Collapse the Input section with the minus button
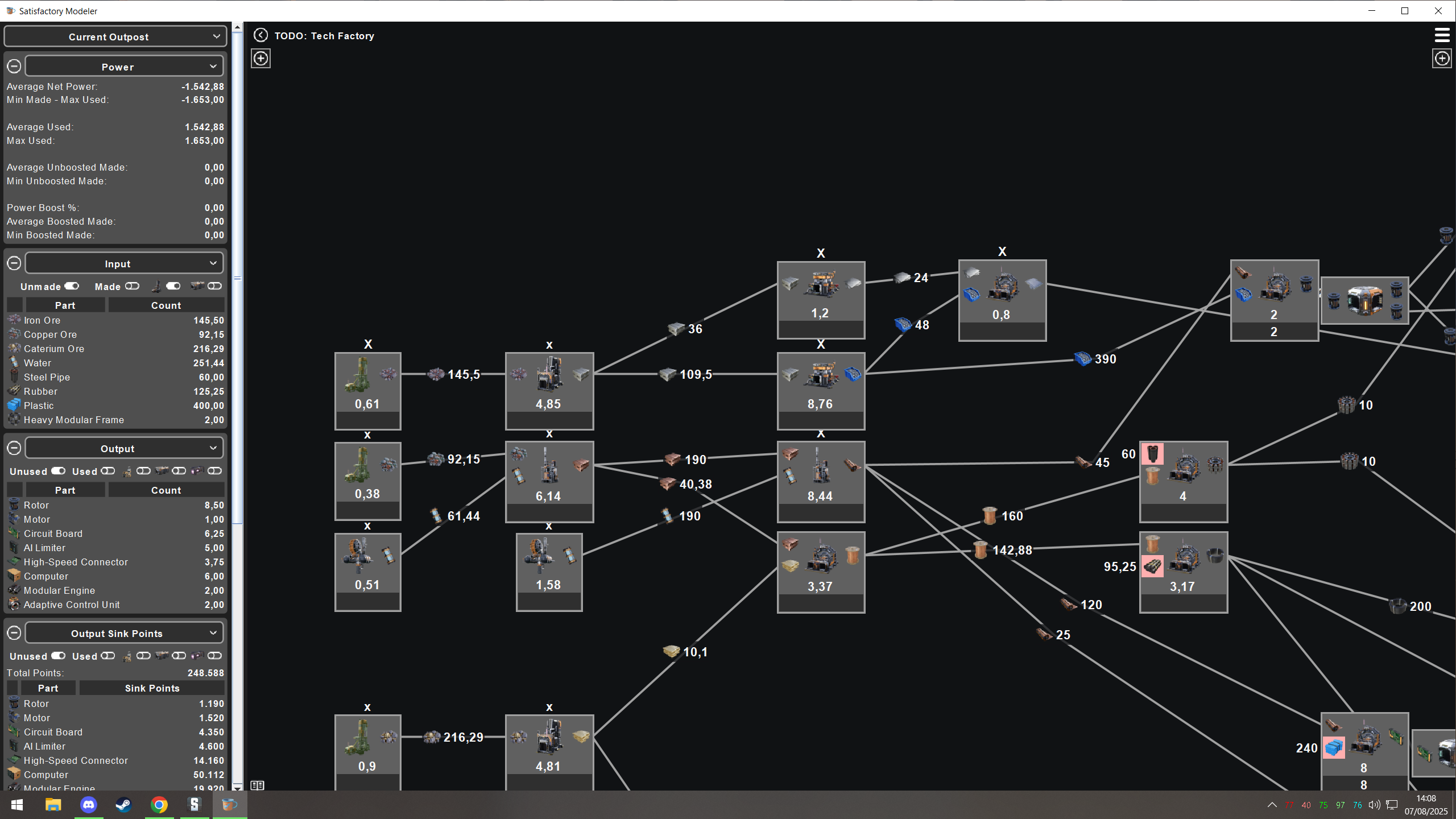This screenshot has height=819, width=1456. pyautogui.click(x=14, y=263)
